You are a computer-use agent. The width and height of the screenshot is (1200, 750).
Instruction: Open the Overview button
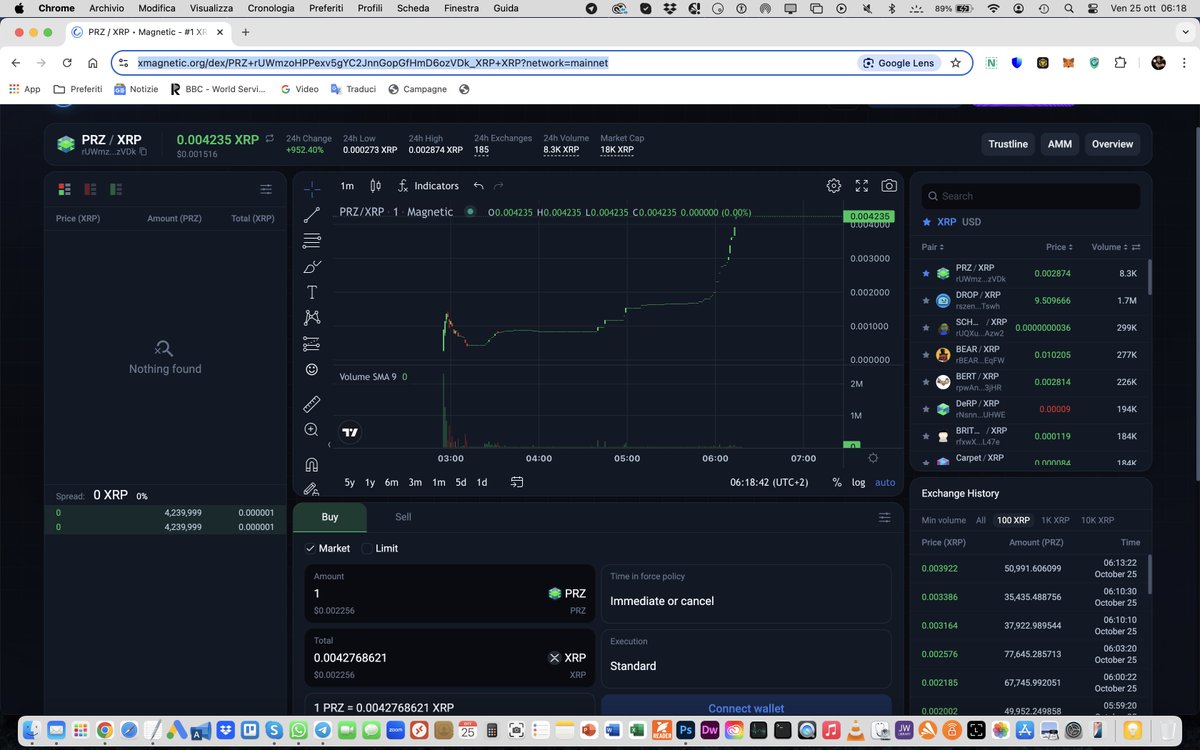click(1112, 144)
